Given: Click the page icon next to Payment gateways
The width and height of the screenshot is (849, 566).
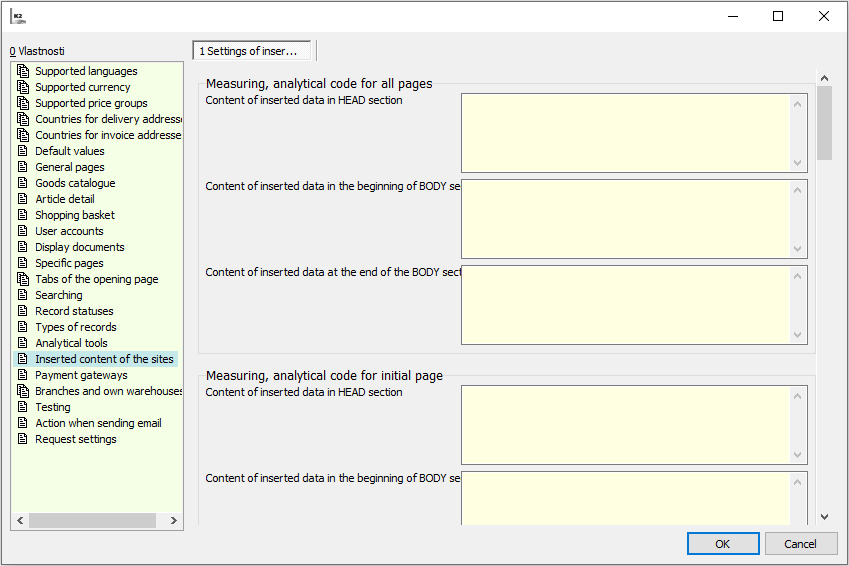Looking at the screenshot, I should click(23, 375).
